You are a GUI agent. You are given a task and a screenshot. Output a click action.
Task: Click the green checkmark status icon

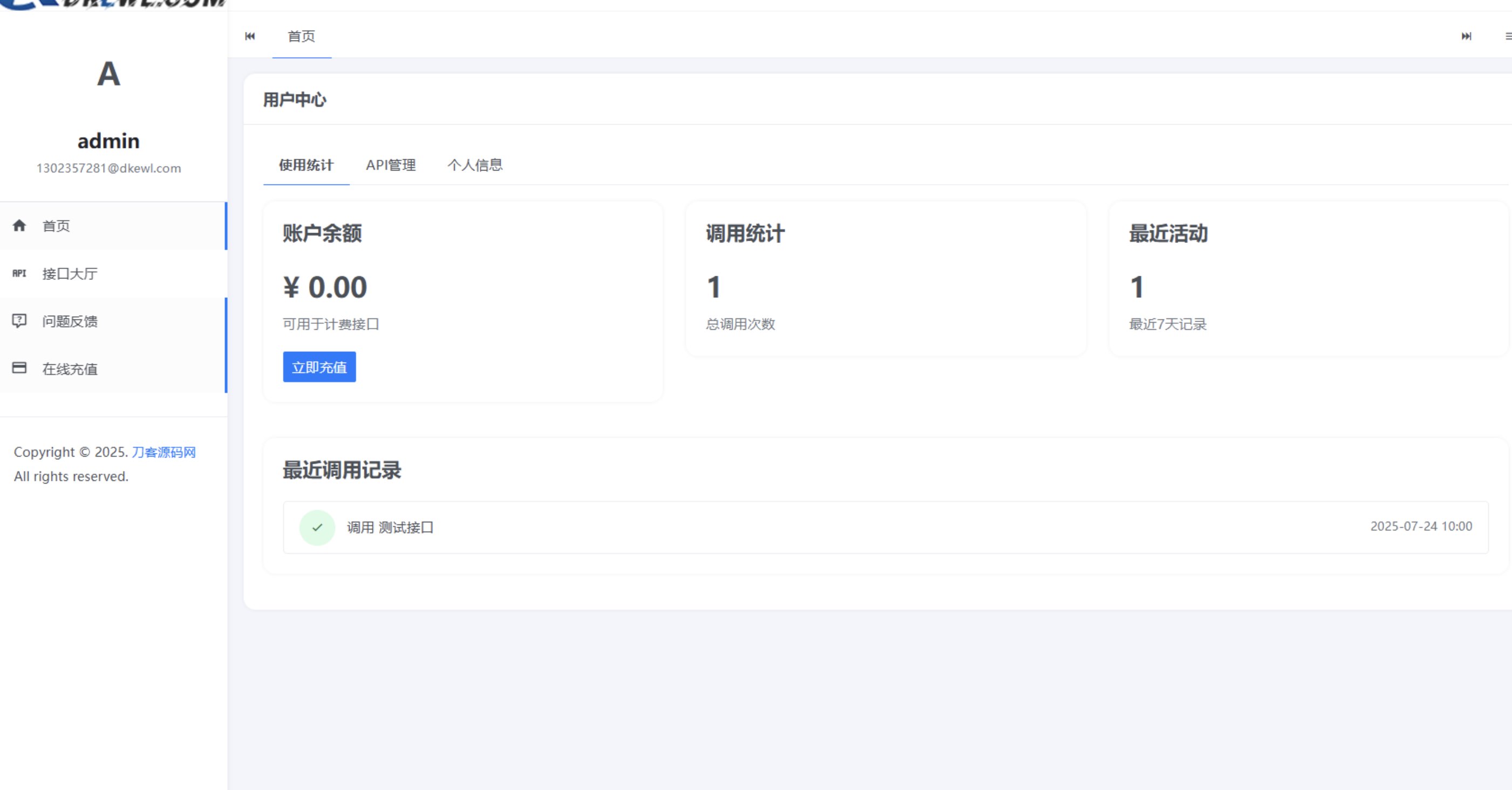[317, 527]
